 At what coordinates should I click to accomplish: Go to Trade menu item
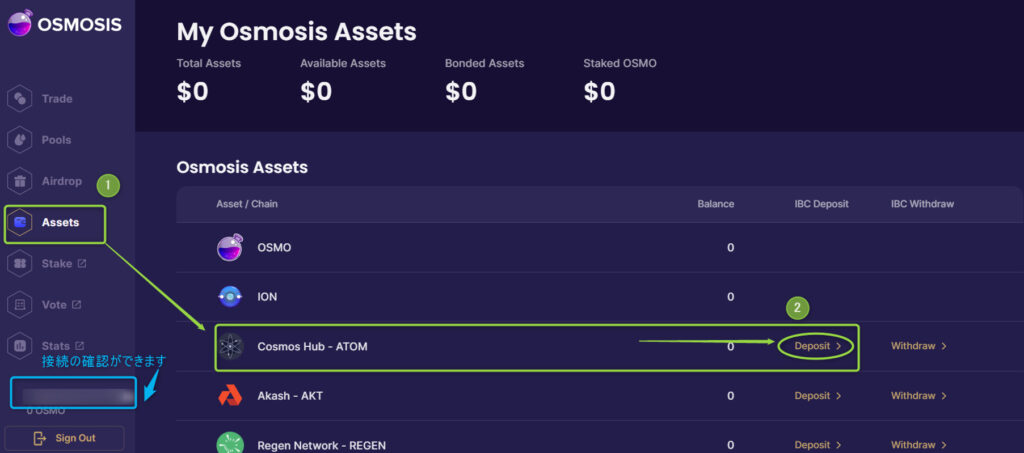(57, 99)
